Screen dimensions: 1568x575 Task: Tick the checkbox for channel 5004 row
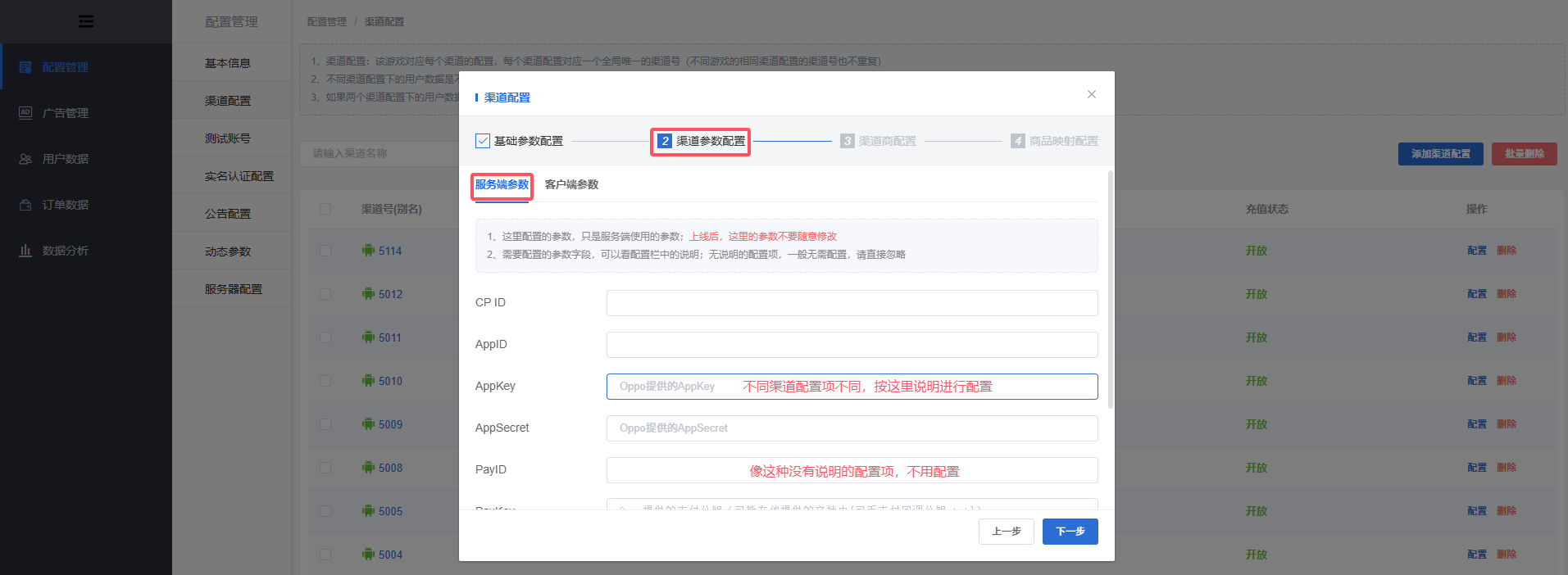[325, 555]
